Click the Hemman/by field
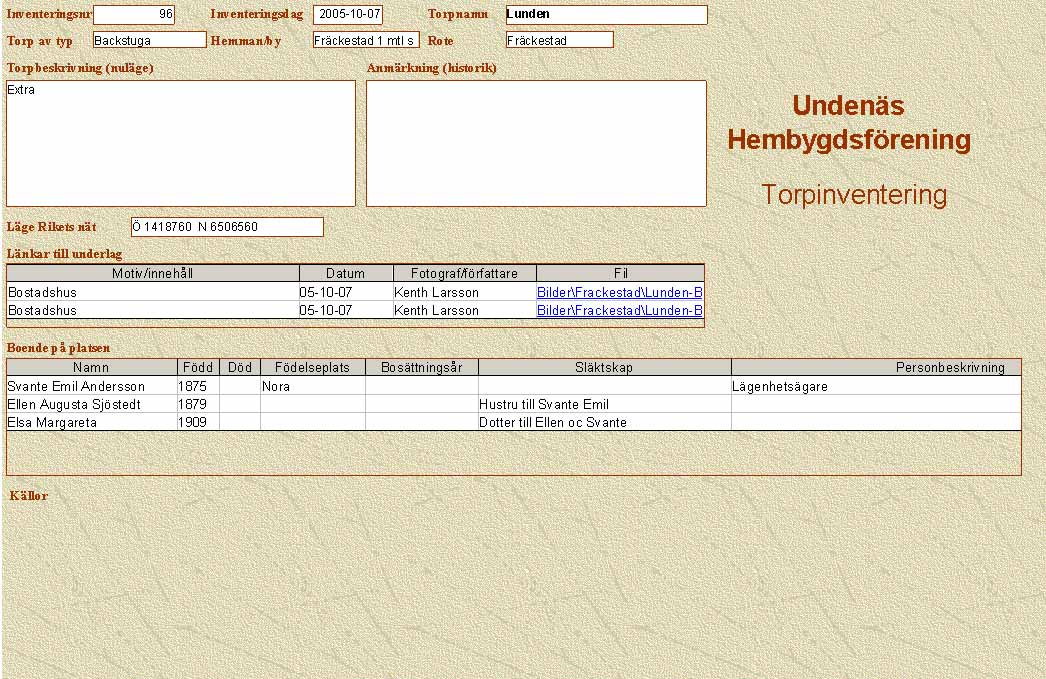The height and width of the screenshot is (679, 1046). click(x=365, y=40)
